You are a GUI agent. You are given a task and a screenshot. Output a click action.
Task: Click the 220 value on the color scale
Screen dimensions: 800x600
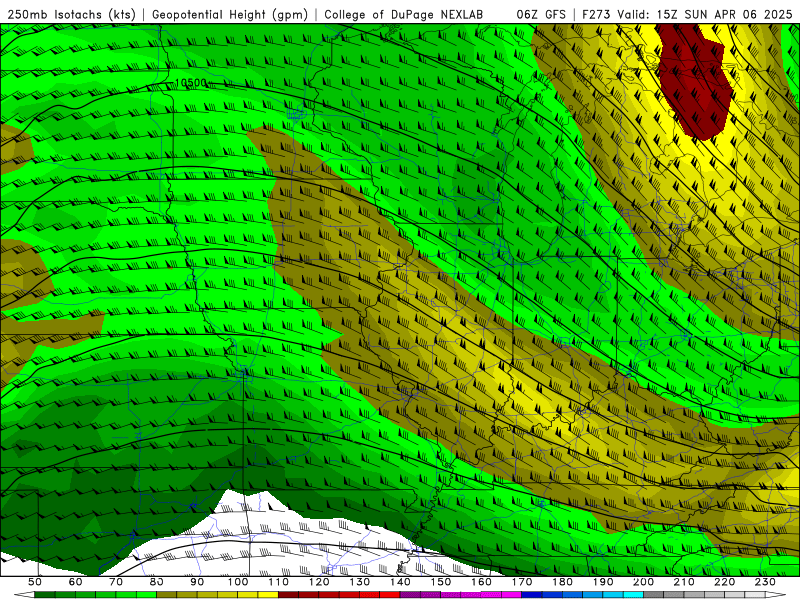point(724,582)
